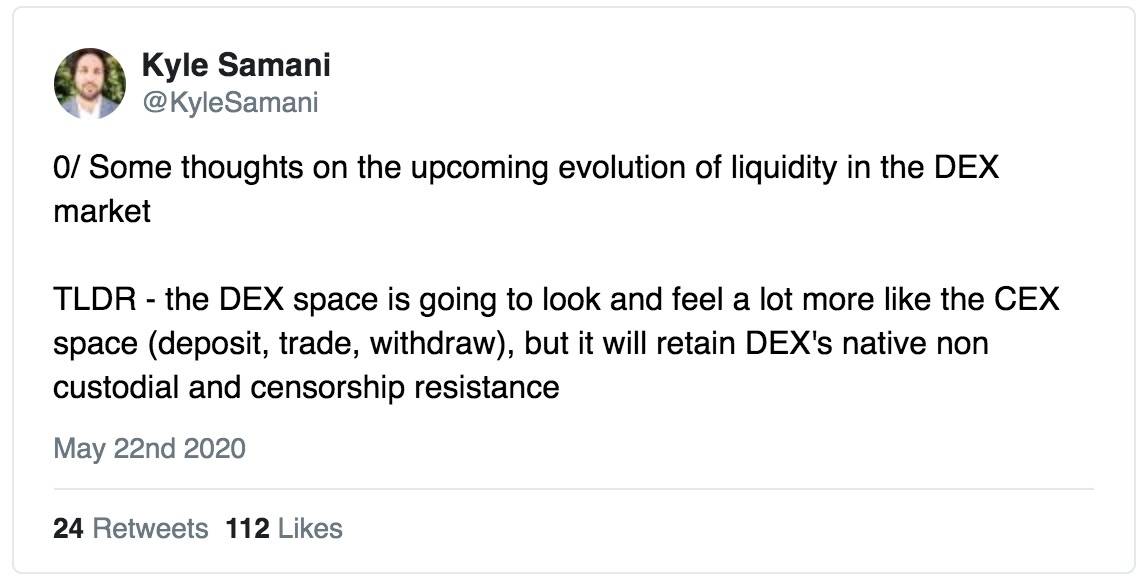Click the words censorship resistance
The height and width of the screenshot is (584, 1148).
click(405, 387)
